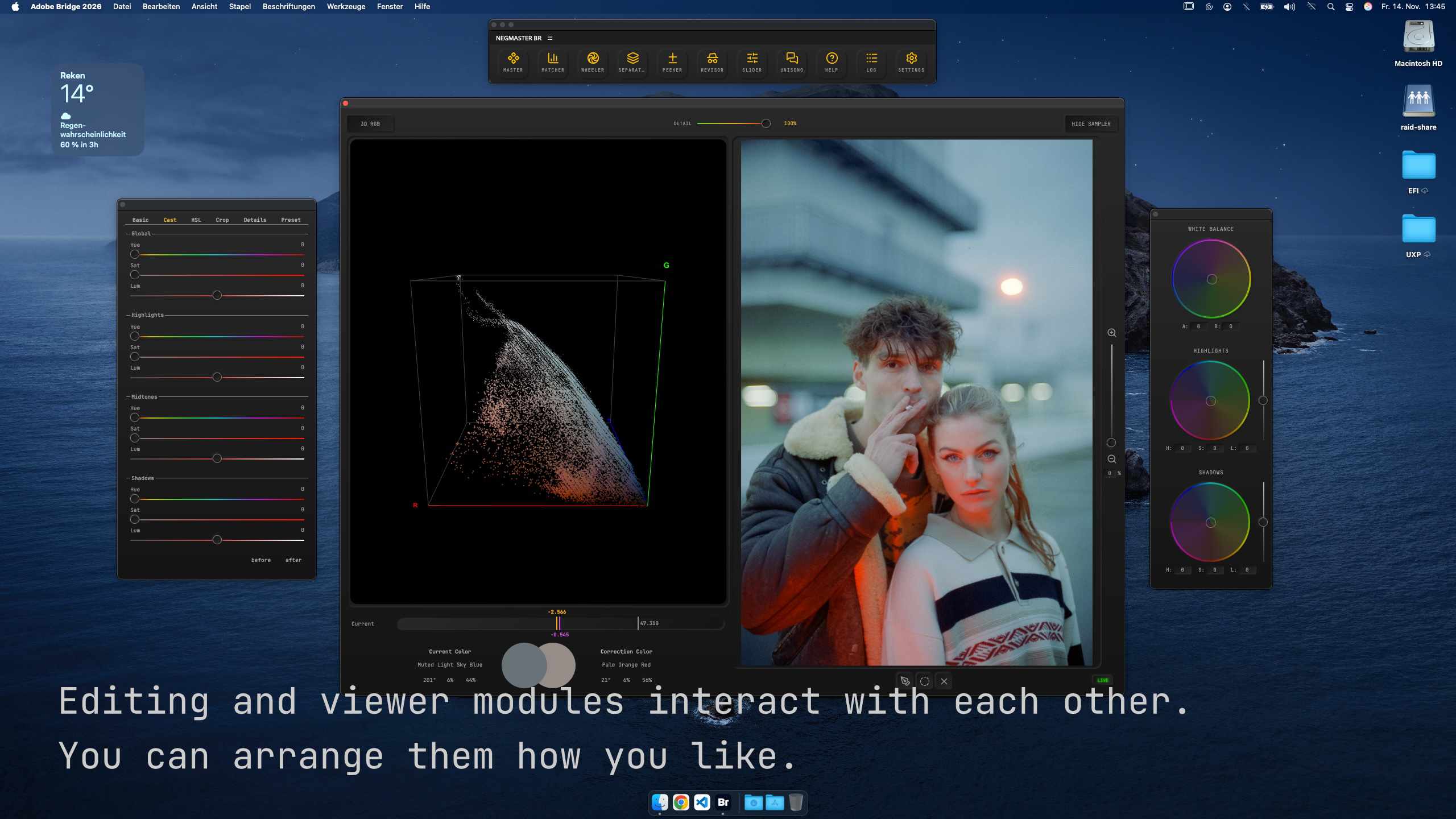1456x819 pixels.
Task: Launch the Wheeler color wheels module
Action: pyautogui.click(x=592, y=61)
